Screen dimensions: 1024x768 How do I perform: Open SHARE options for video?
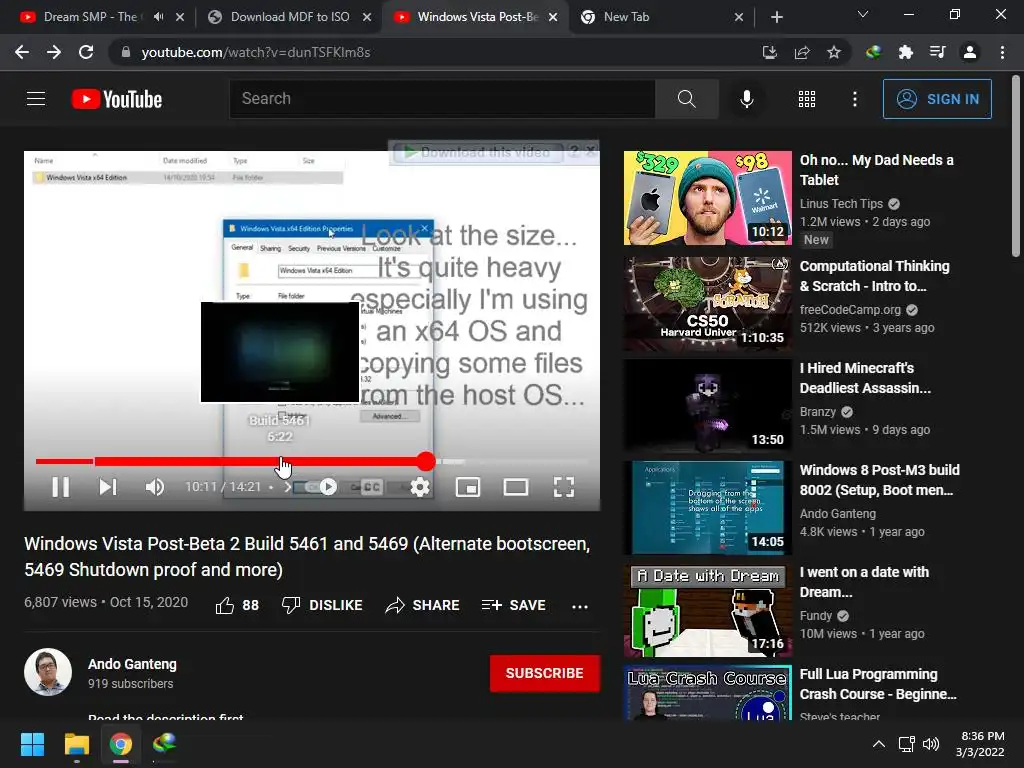click(423, 605)
